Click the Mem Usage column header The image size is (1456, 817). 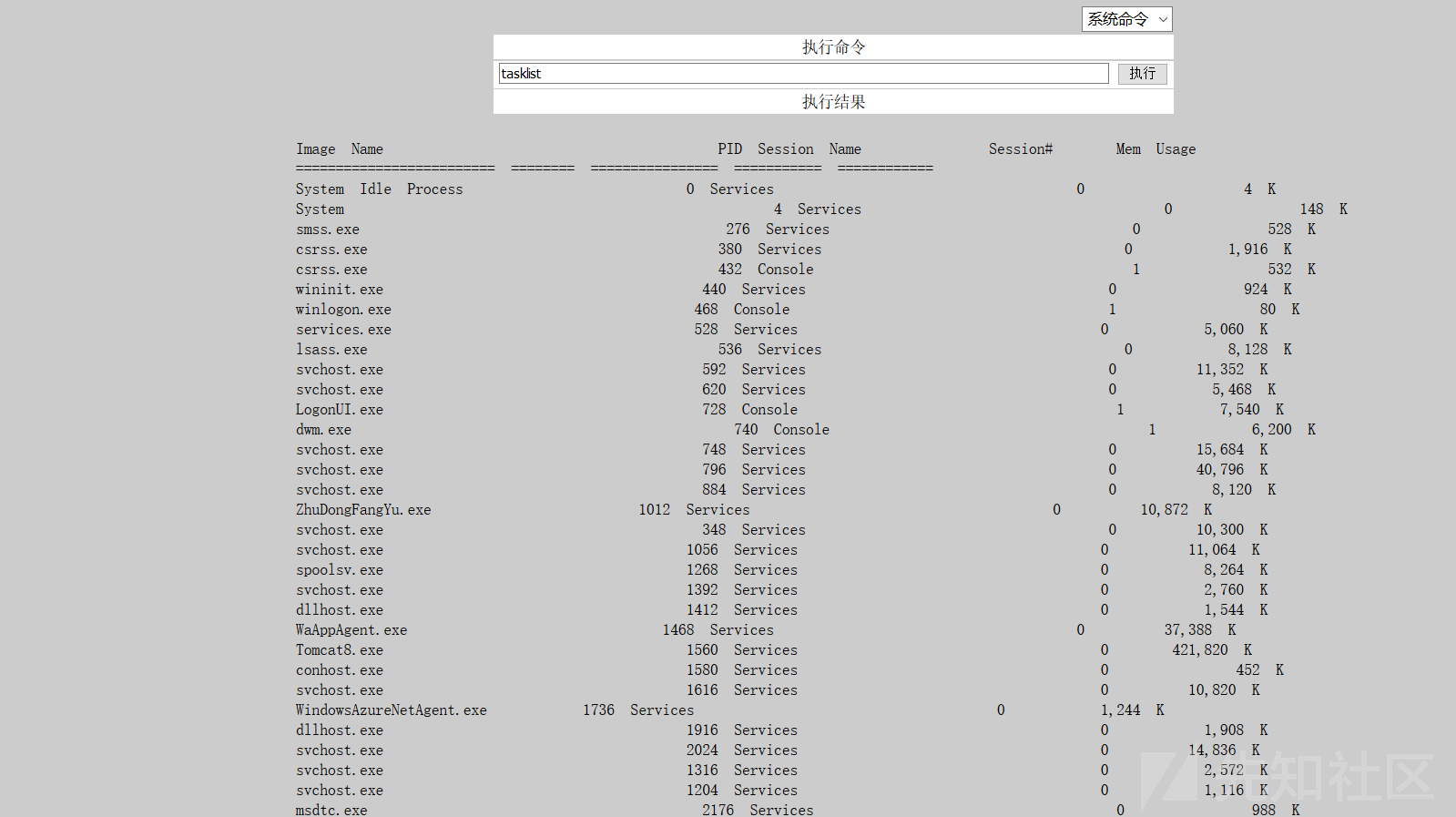point(1156,149)
